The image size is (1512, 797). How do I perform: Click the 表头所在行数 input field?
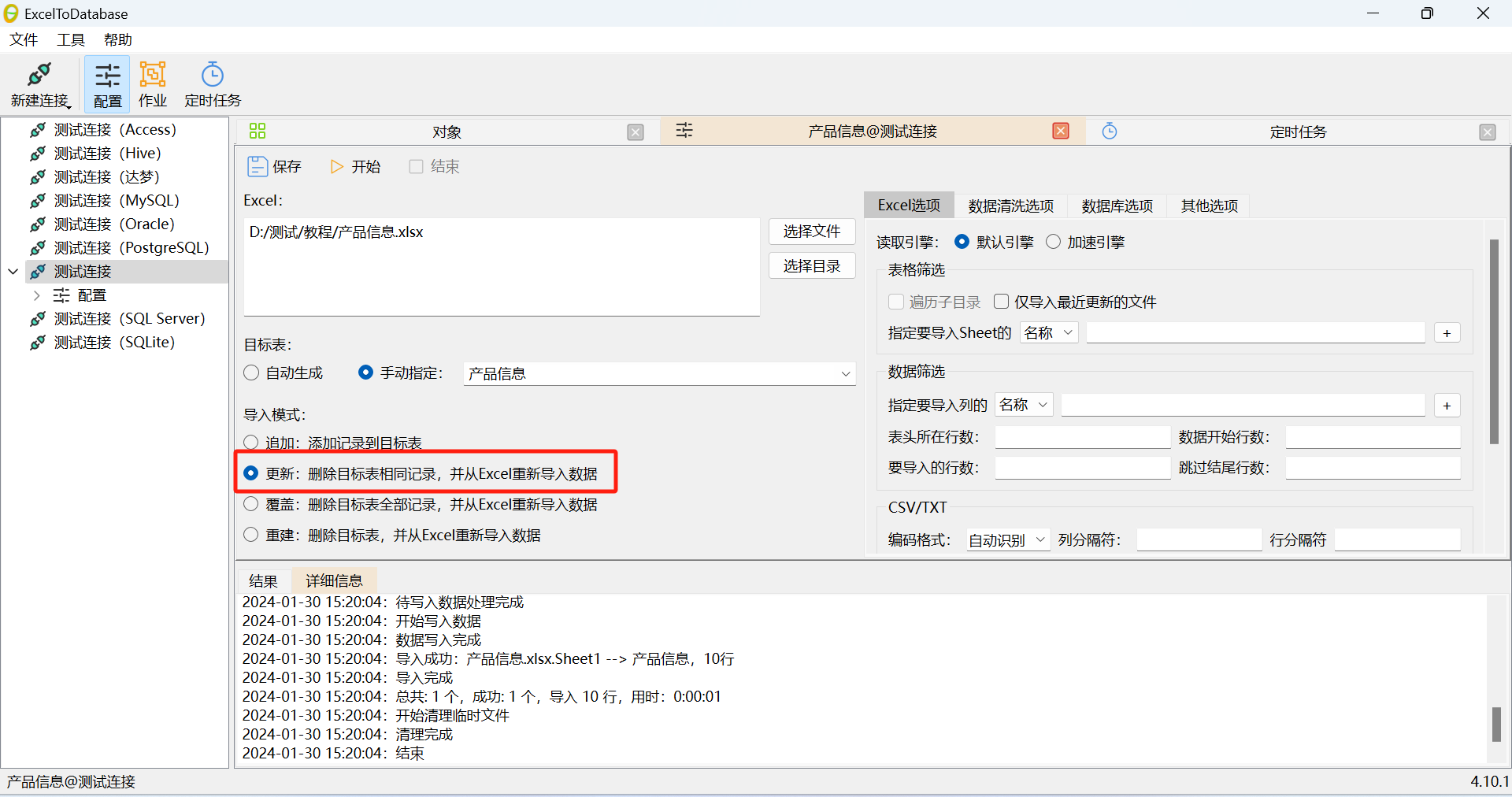point(1083,437)
